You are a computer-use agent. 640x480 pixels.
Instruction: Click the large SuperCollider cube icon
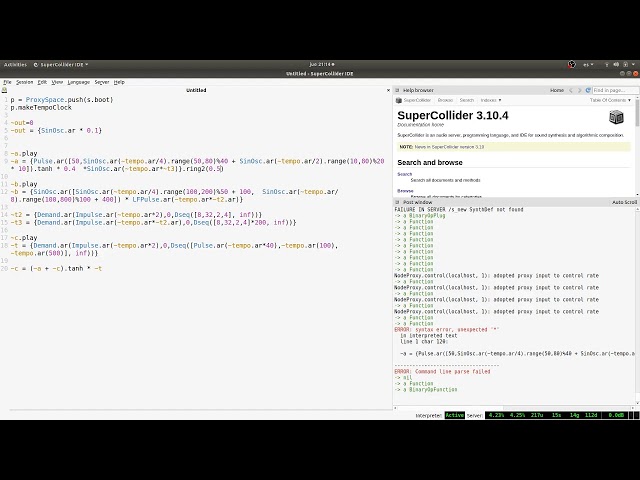pyautogui.click(x=616, y=117)
